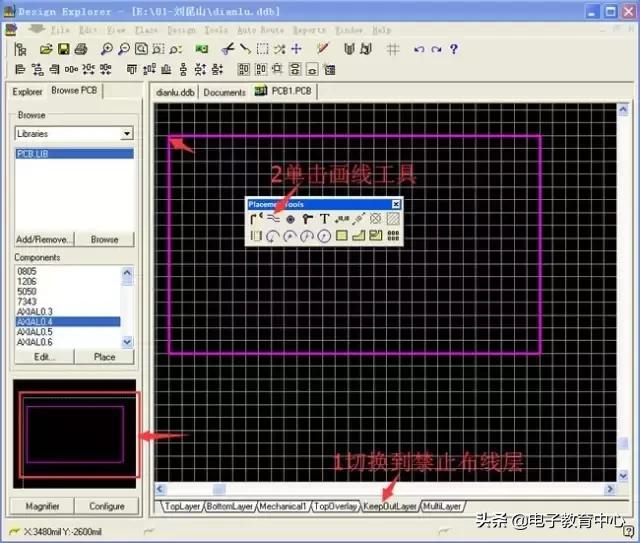Pick the place string (T) tool

point(324,218)
